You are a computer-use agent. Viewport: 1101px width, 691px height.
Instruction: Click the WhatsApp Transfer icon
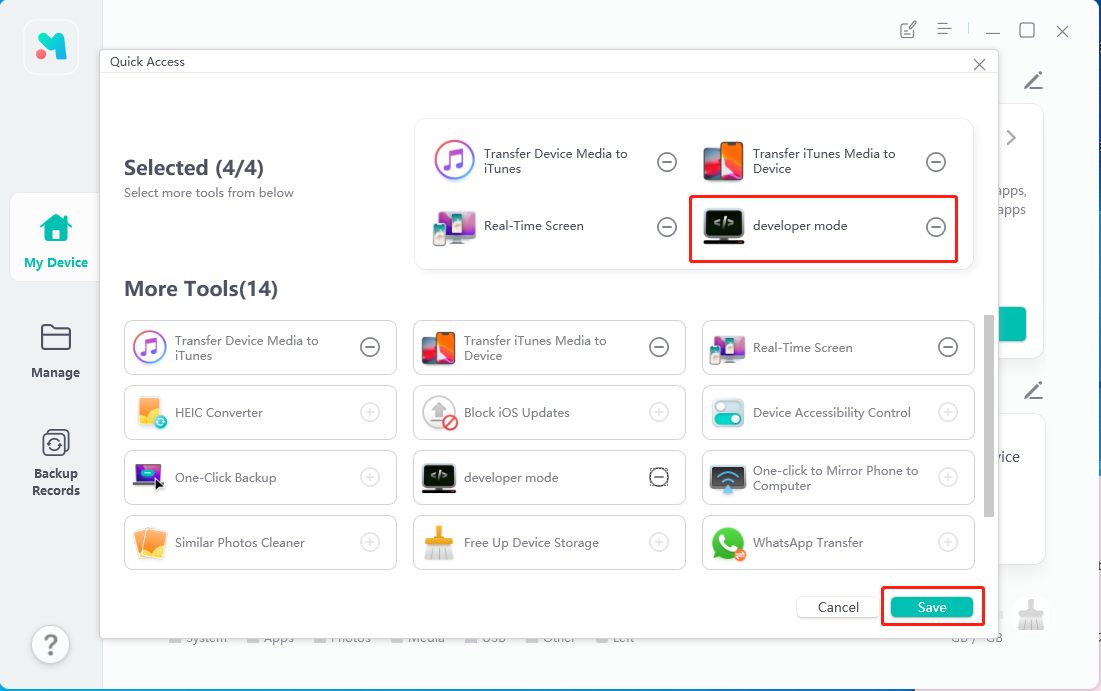728,543
